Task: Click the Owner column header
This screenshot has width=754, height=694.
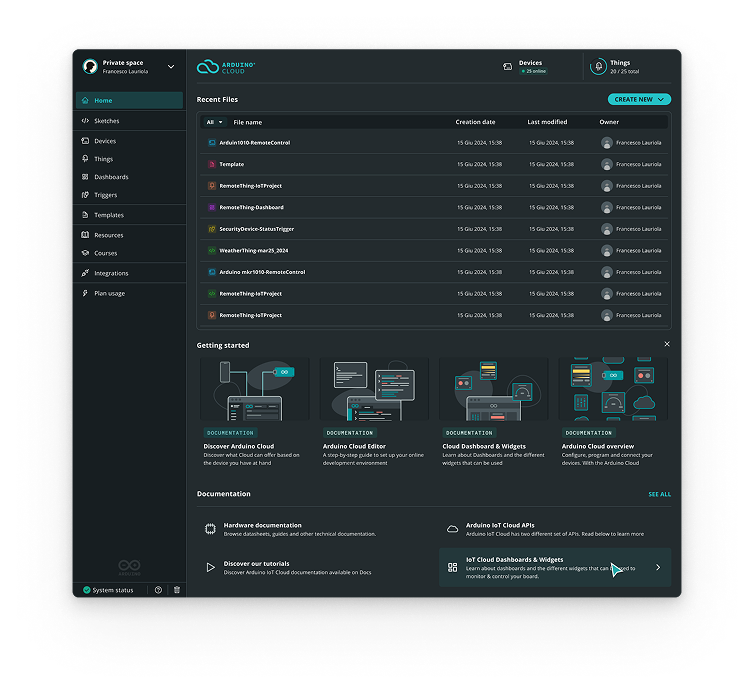Action: [609, 122]
